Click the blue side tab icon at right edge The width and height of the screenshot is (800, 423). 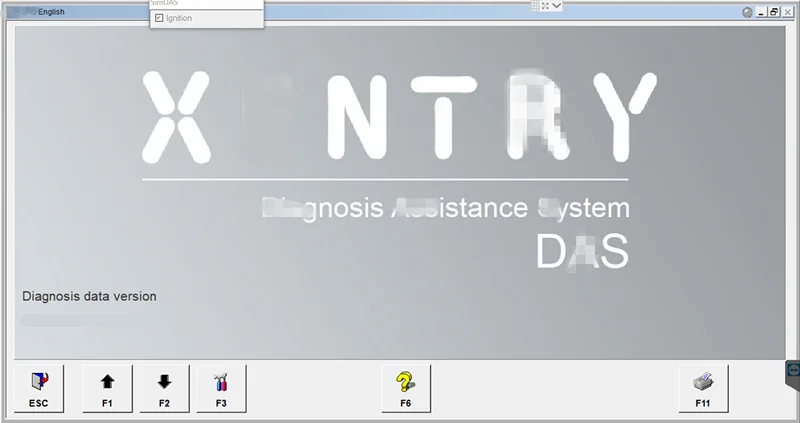(x=793, y=369)
